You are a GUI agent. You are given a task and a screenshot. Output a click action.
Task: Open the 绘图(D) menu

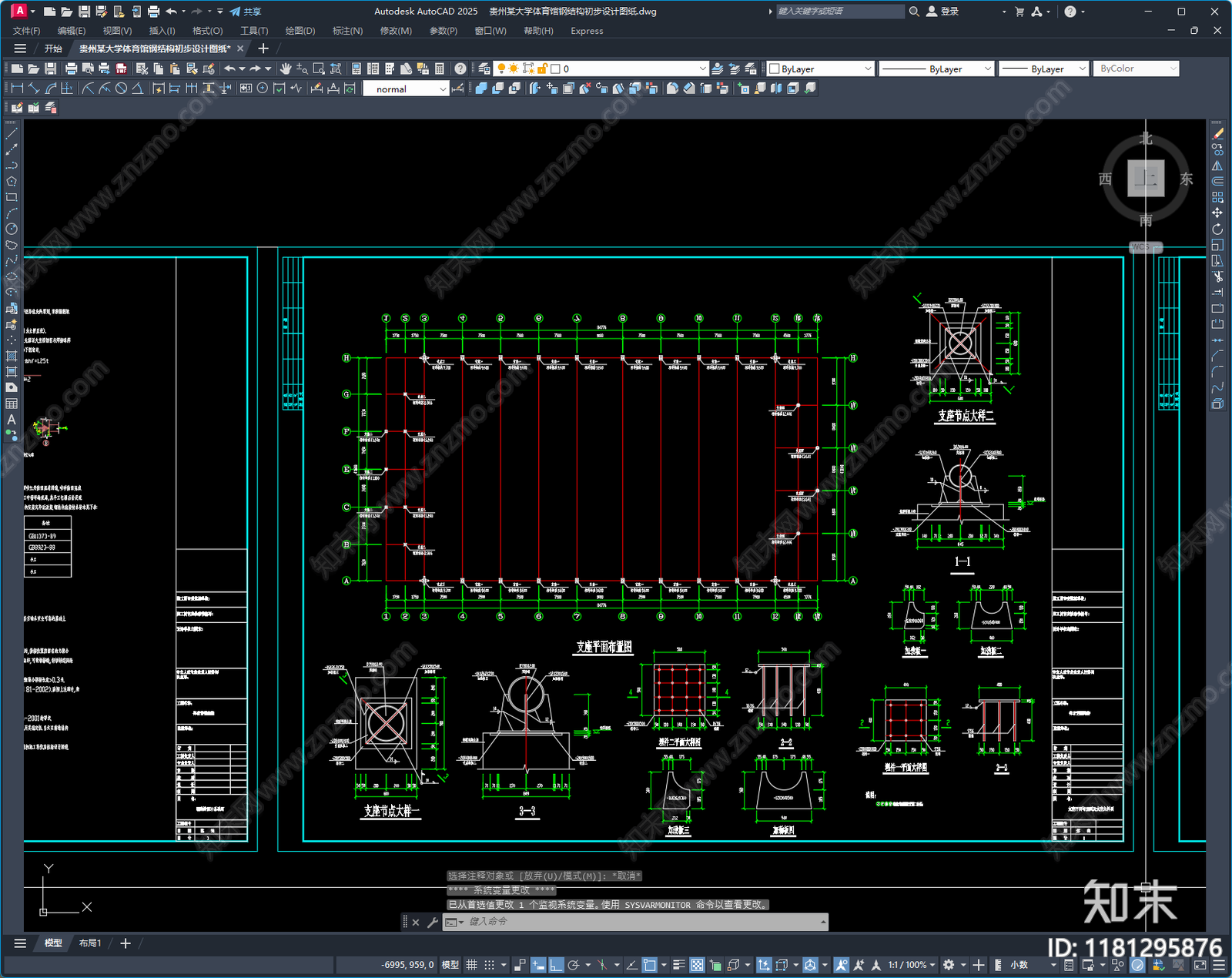point(300,31)
